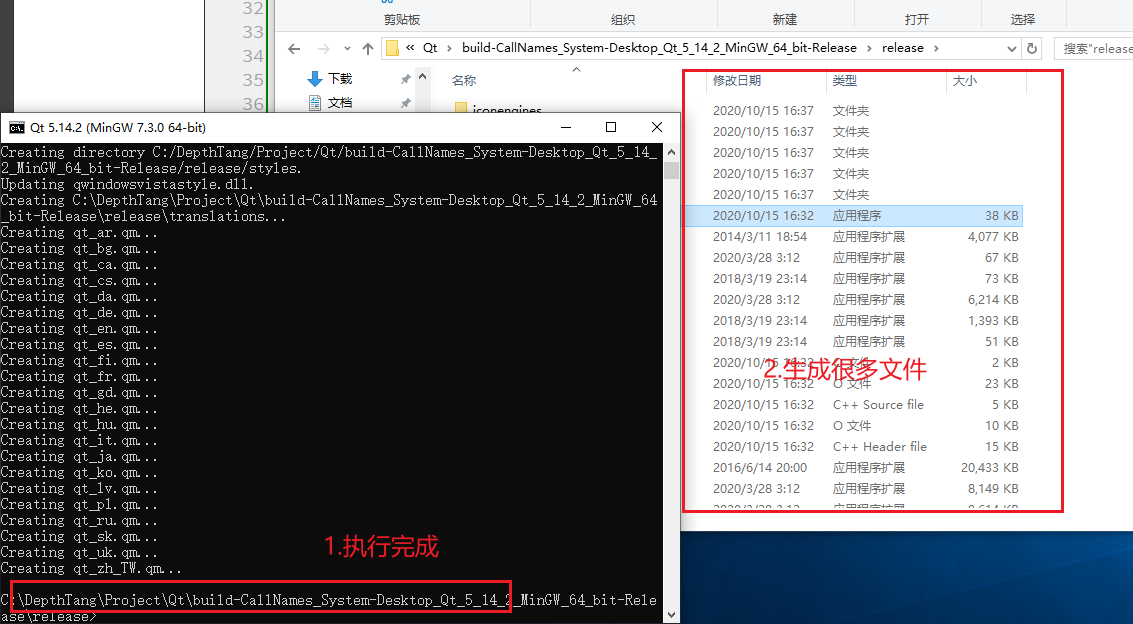Click console line 'Creating qt_ja.qm...'
The width and height of the screenshot is (1133, 624).
click(x=79, y=456)
